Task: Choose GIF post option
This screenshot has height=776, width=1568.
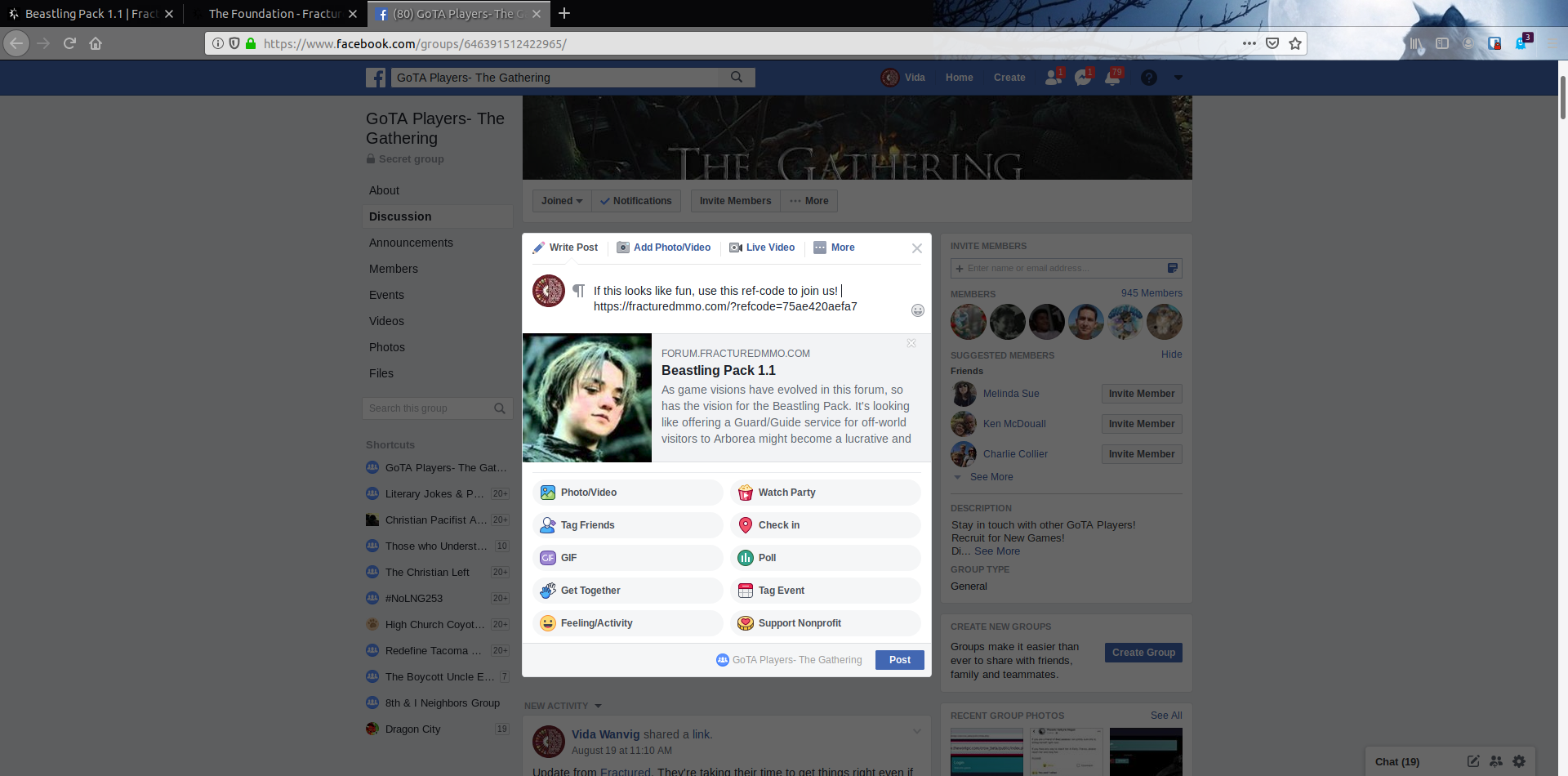Action: click(x=628, y=558)
